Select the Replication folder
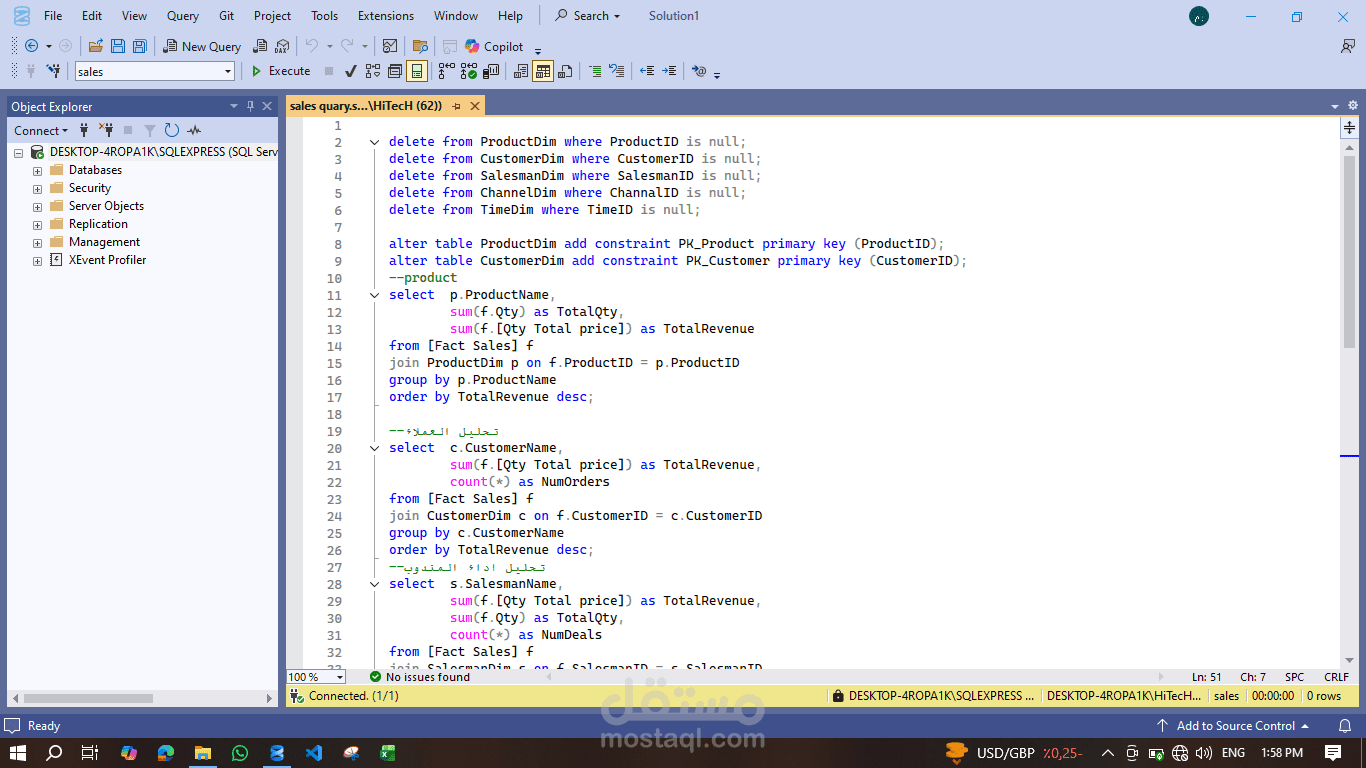This screenshot has height=768, width=1366. (x=98, y=224)
